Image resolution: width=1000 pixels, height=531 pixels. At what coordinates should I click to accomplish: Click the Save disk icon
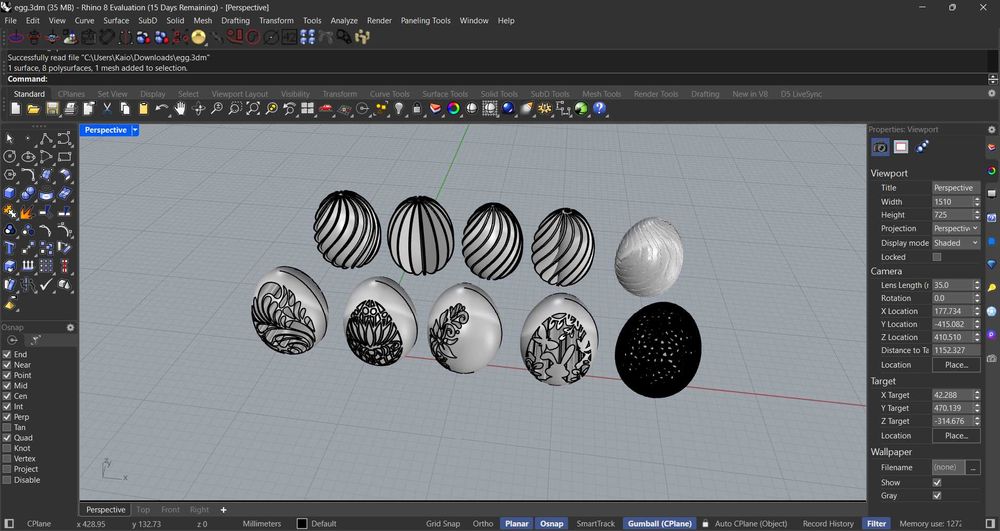[52, 109]
